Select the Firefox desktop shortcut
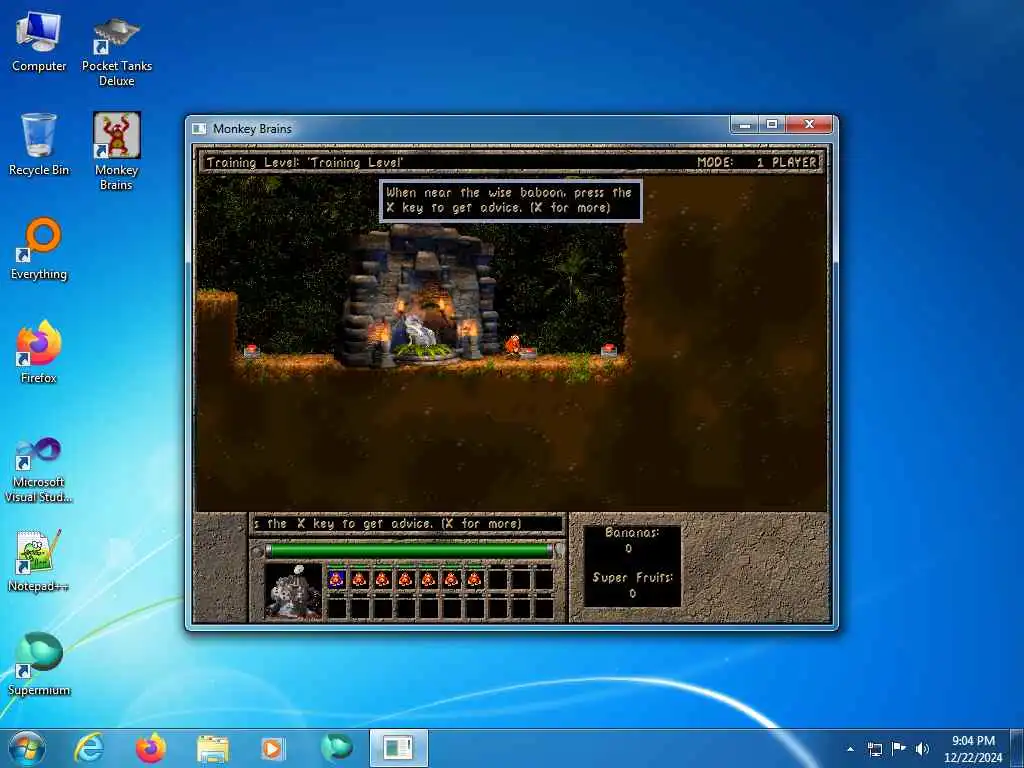 (39, 352)
